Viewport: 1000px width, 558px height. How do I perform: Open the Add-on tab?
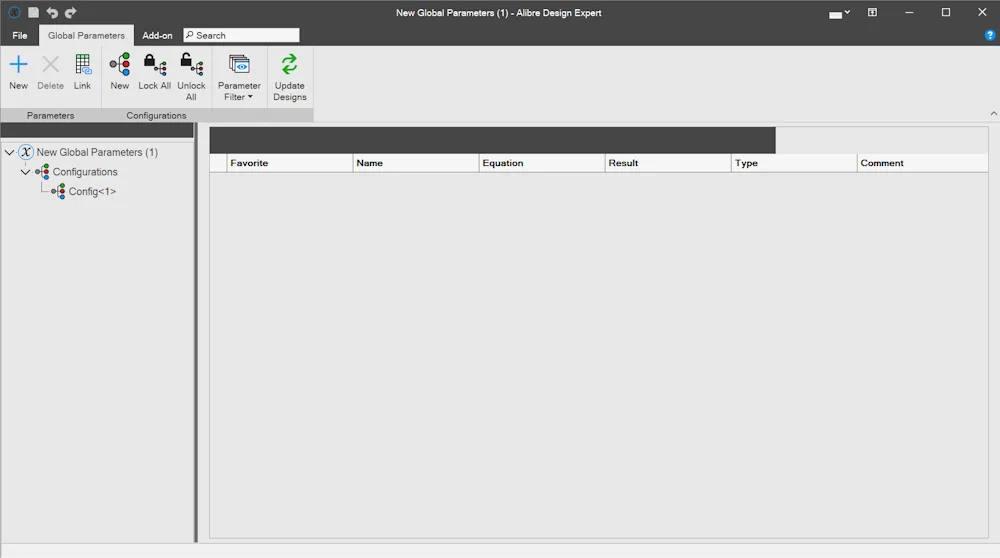tap(157, 36)
